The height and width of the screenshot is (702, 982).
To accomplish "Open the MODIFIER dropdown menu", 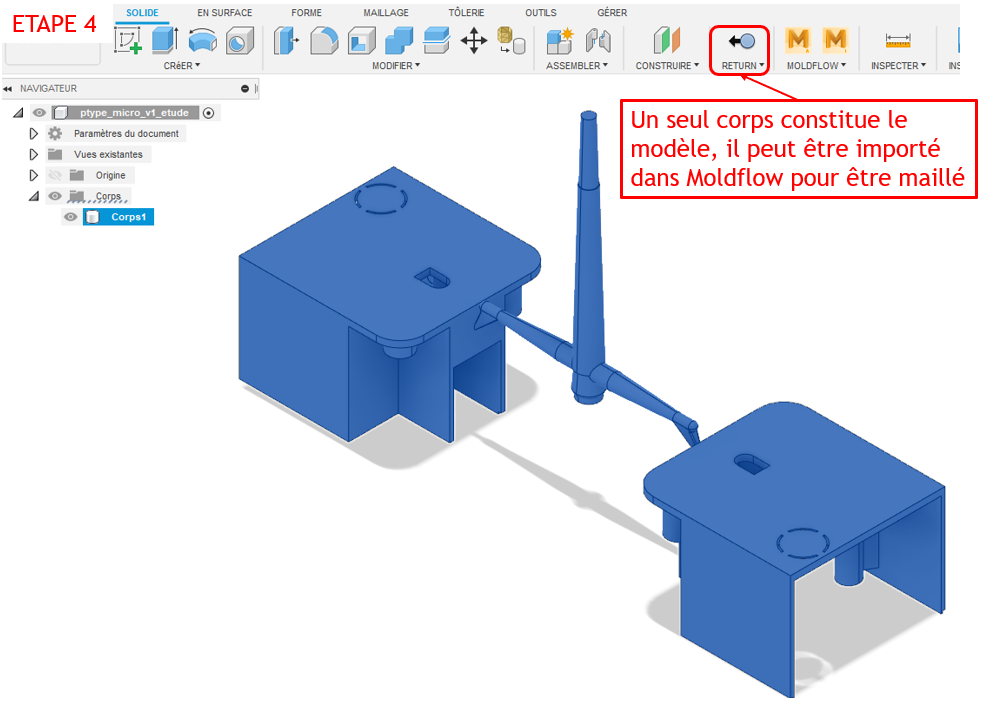I will tap(396, 66).
